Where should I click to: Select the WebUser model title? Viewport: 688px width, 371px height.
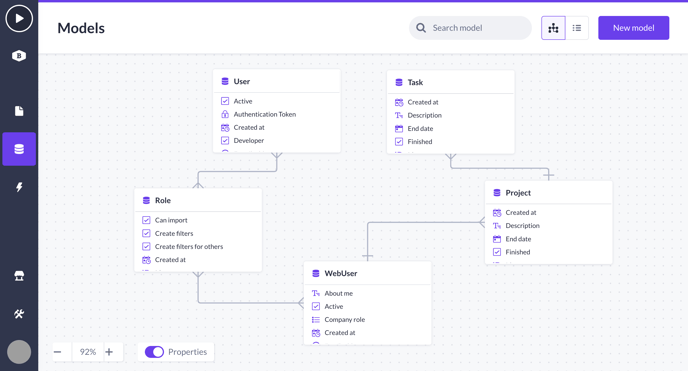[341, 273]
